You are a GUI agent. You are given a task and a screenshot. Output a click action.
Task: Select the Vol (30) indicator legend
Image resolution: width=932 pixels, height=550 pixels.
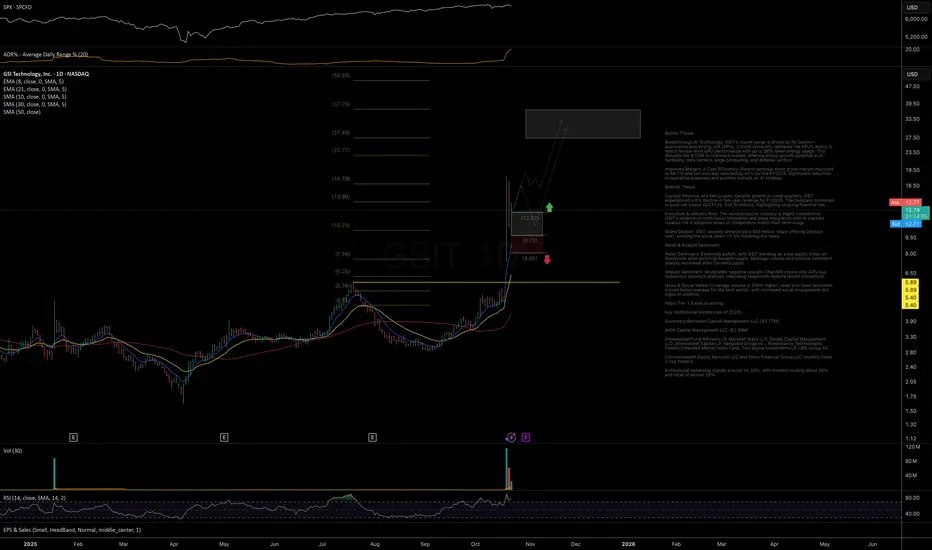point(13,451)
